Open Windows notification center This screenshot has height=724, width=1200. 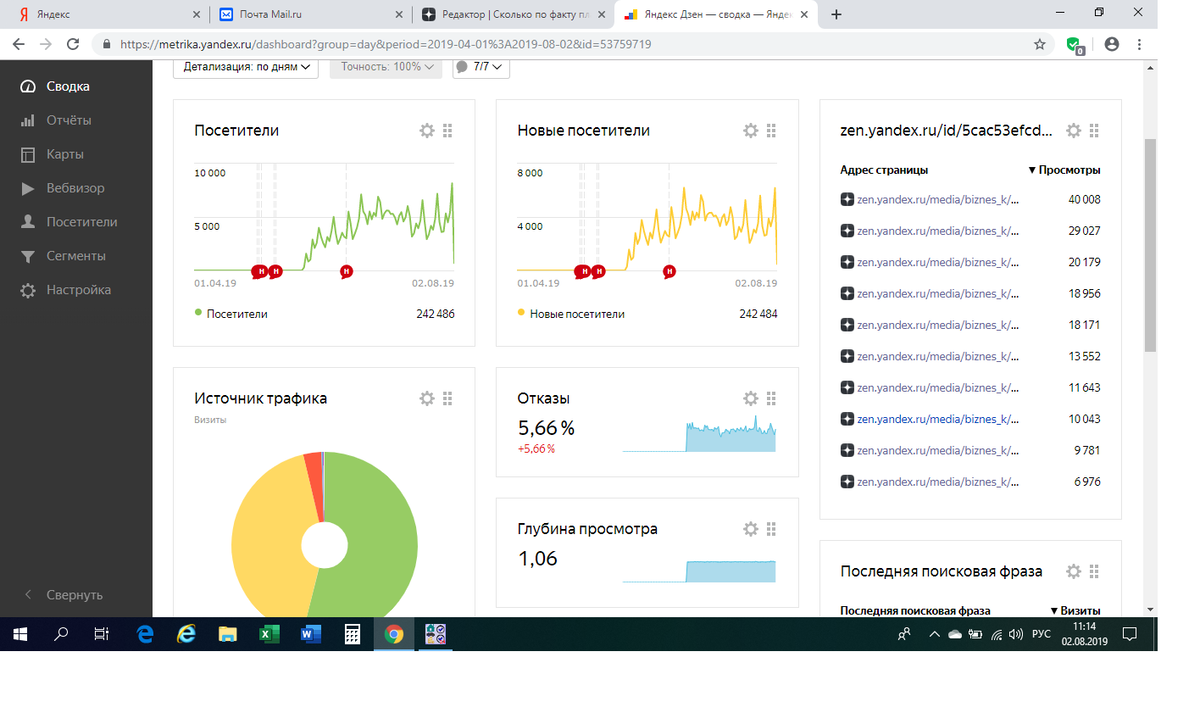(x=1129, y=634)
